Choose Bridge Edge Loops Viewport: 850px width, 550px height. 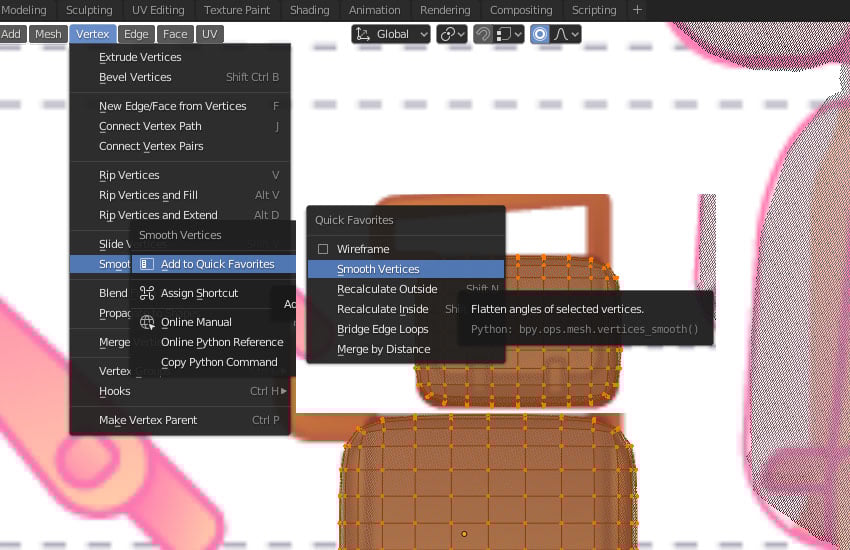(x=383, y=329)
